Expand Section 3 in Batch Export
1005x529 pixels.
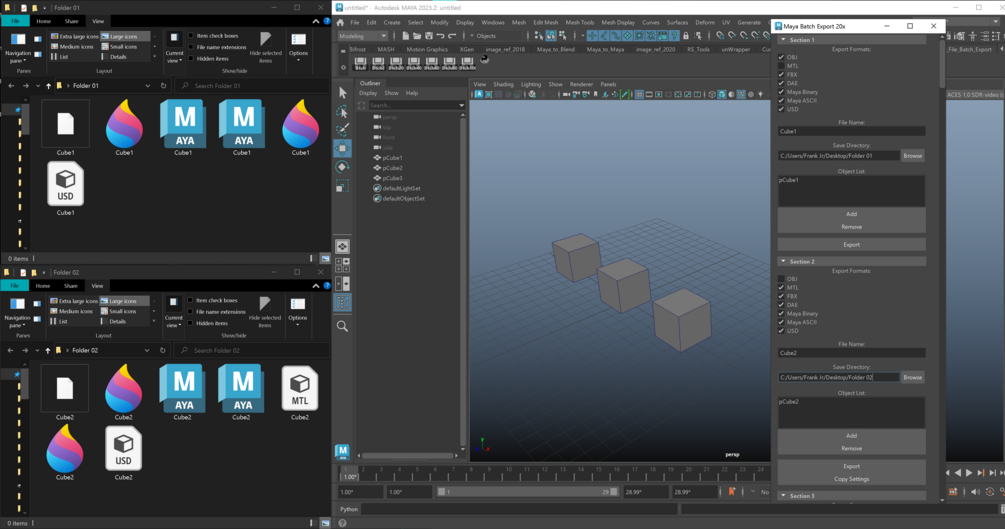pyautogui.click(x=783, y=496)
